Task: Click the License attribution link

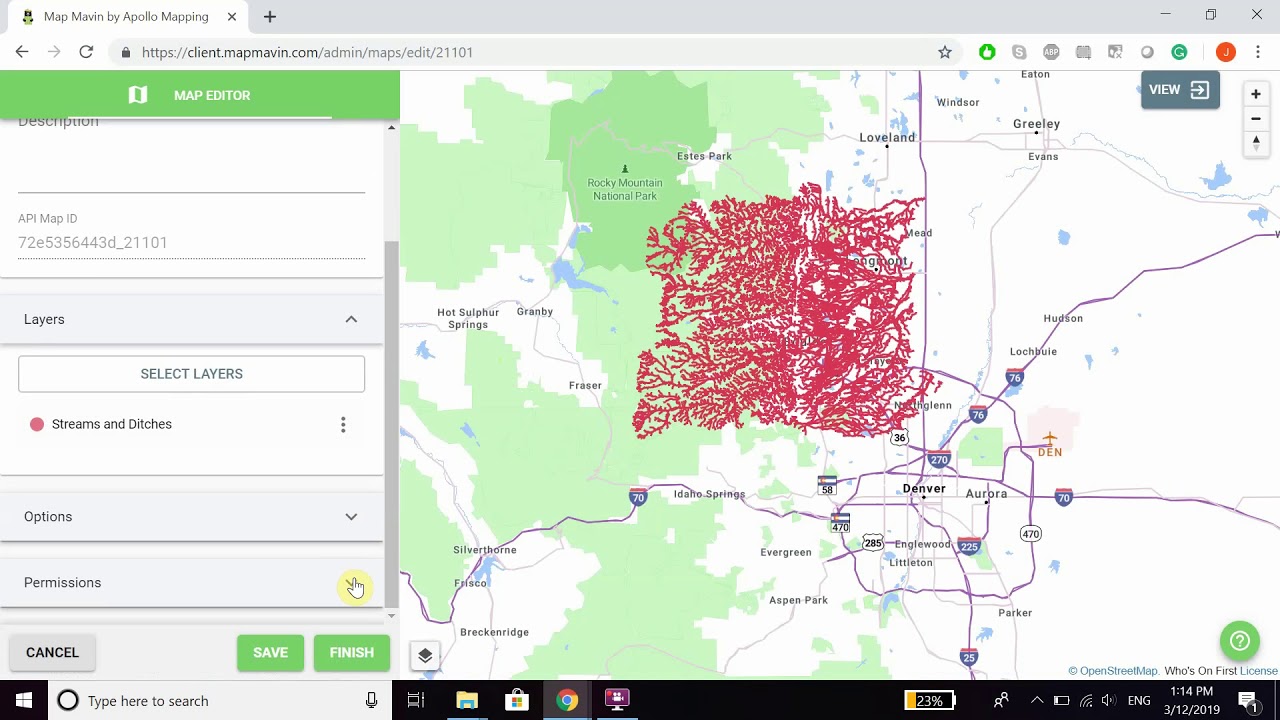Action: click(x=1259, y=671)
